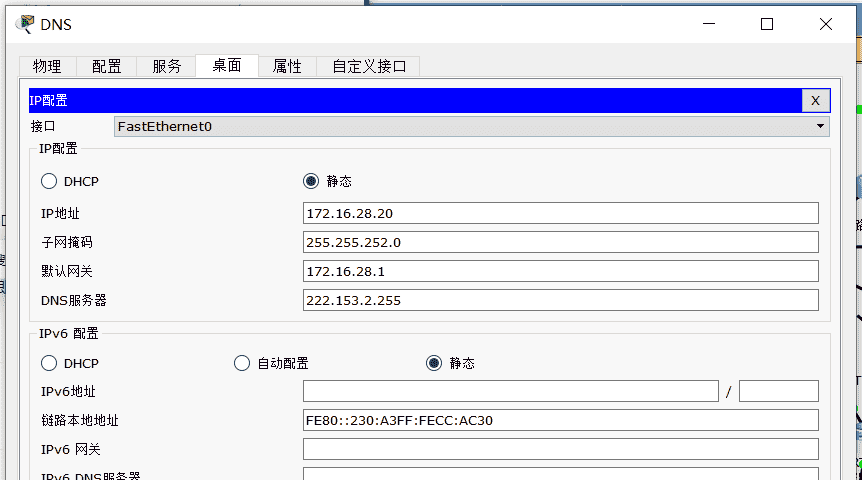Click the DNS服务器 field 222.153.2.255

click(561, 300)
